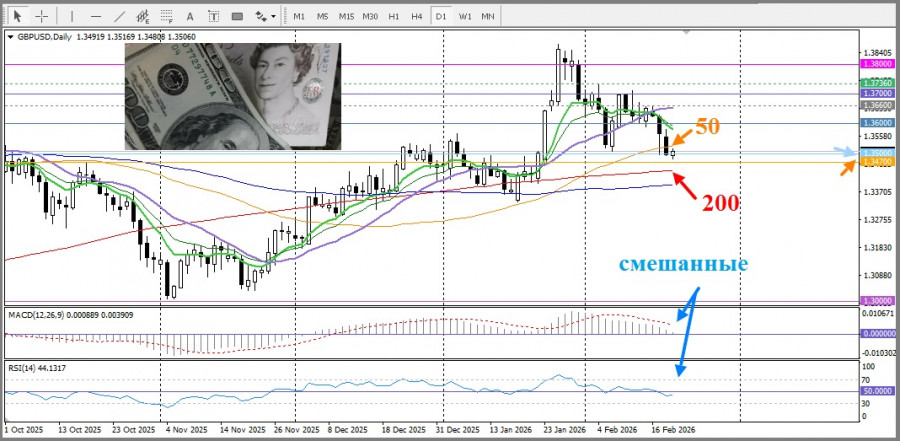Click the H1 timeframe button
The height and width of the screenshot is (441, 900).
394,16
